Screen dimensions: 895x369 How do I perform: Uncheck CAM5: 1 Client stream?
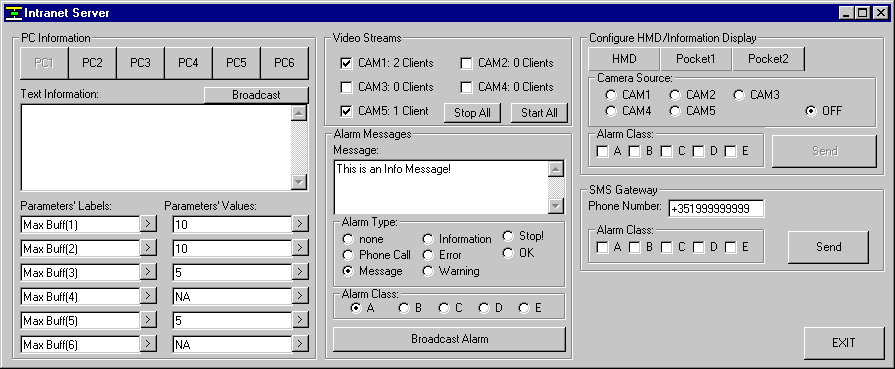click(346, 111)
